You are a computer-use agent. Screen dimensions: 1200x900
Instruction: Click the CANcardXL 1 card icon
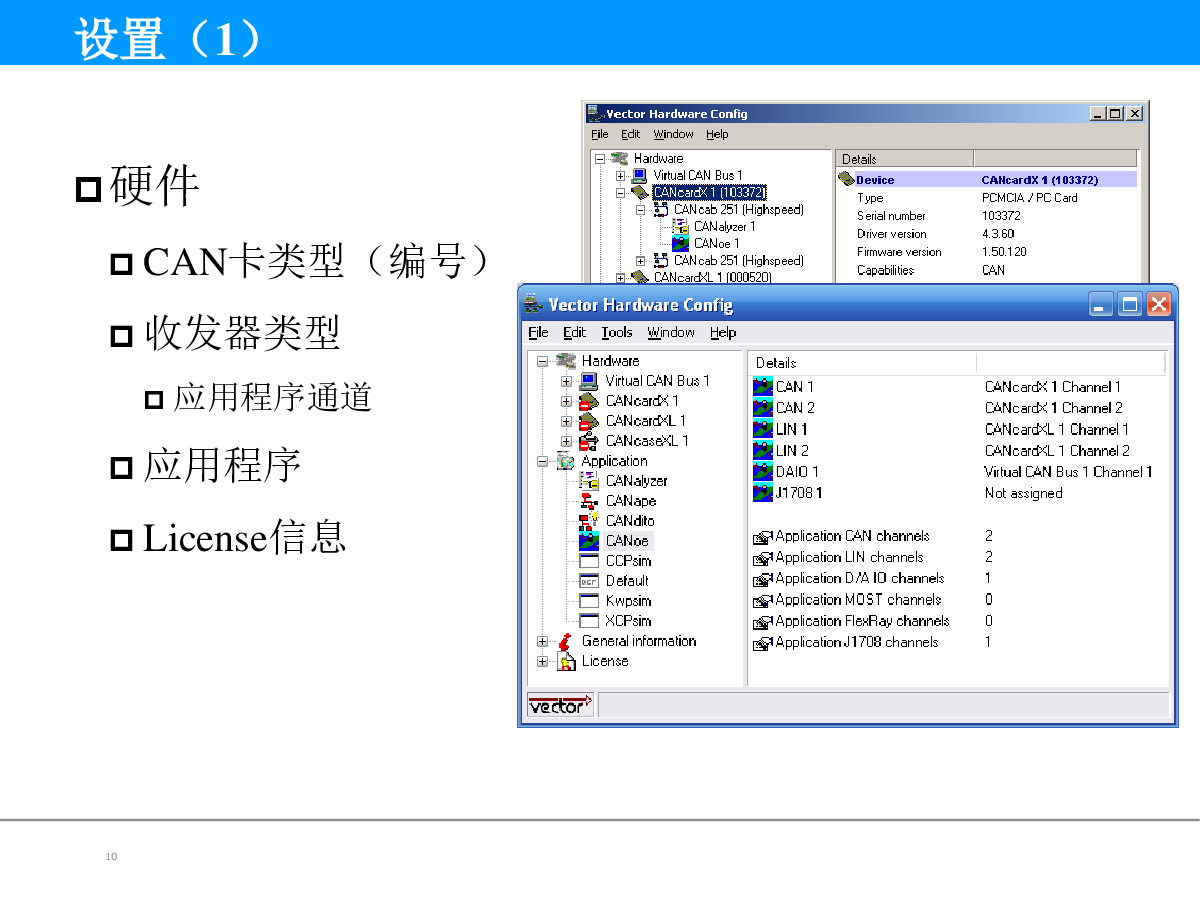coord(589,421)
